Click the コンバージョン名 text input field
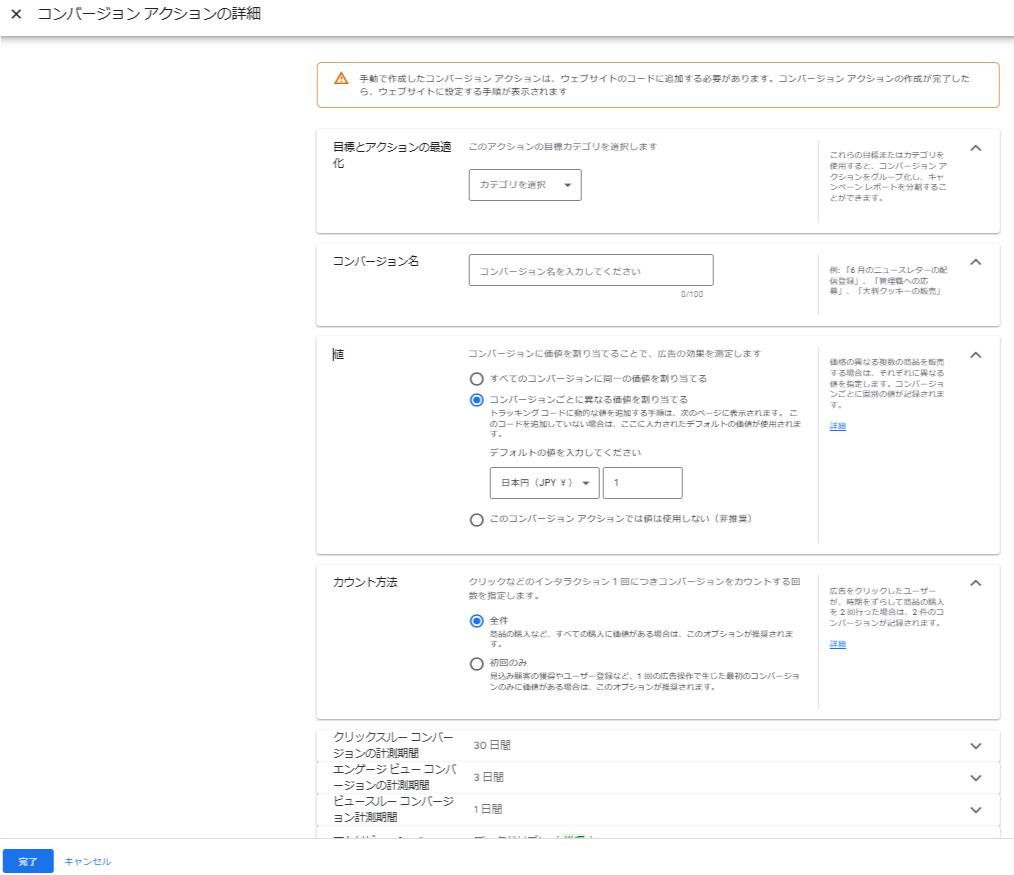 pos(590,271)
